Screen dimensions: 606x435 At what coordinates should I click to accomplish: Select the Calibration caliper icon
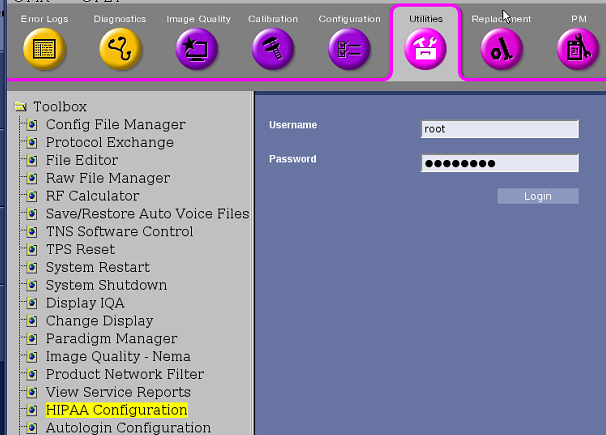(x=273, y=50)
